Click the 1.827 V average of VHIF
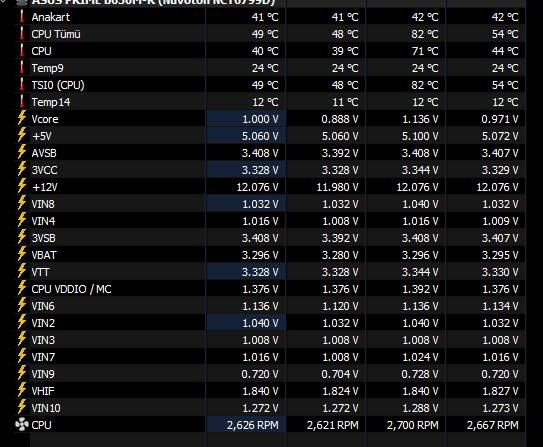Image resolution: width=543 pixels, height=447 pixels. point(500,391)
